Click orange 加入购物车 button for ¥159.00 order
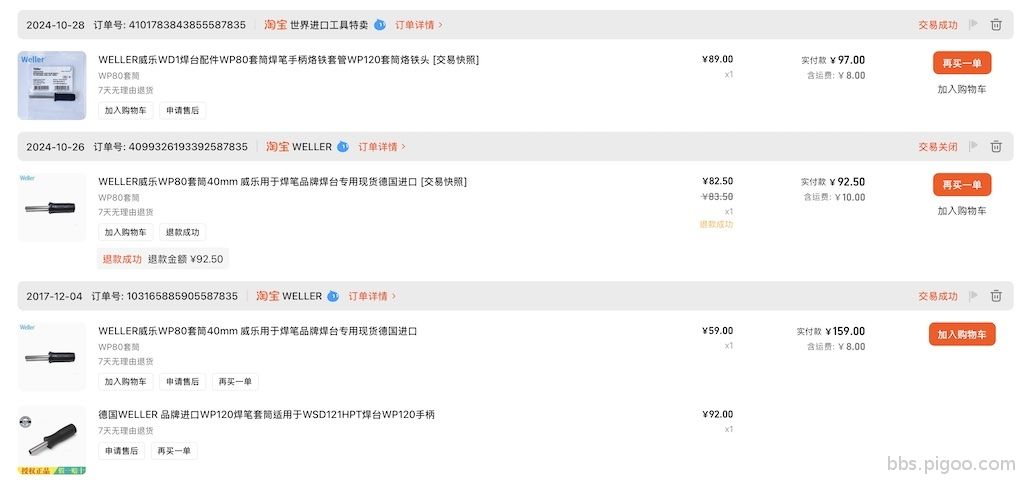 tap(962, 334)
